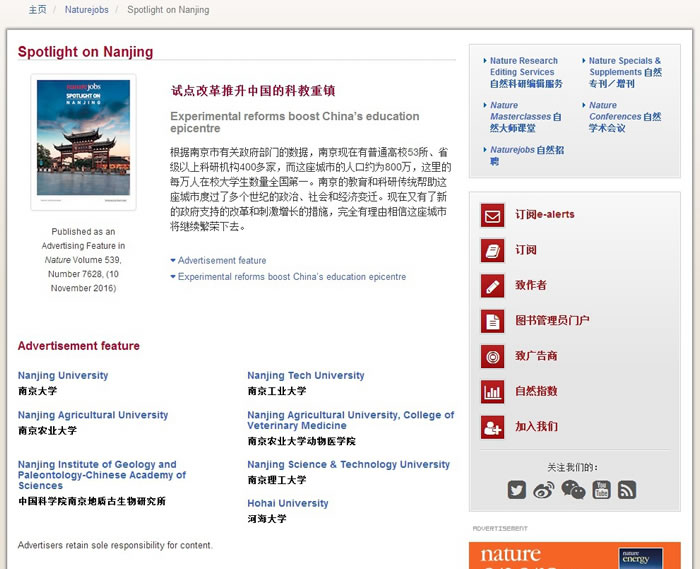Open Nature Research Editing Services link
The image size is (700, 569).
click(523, 66)
